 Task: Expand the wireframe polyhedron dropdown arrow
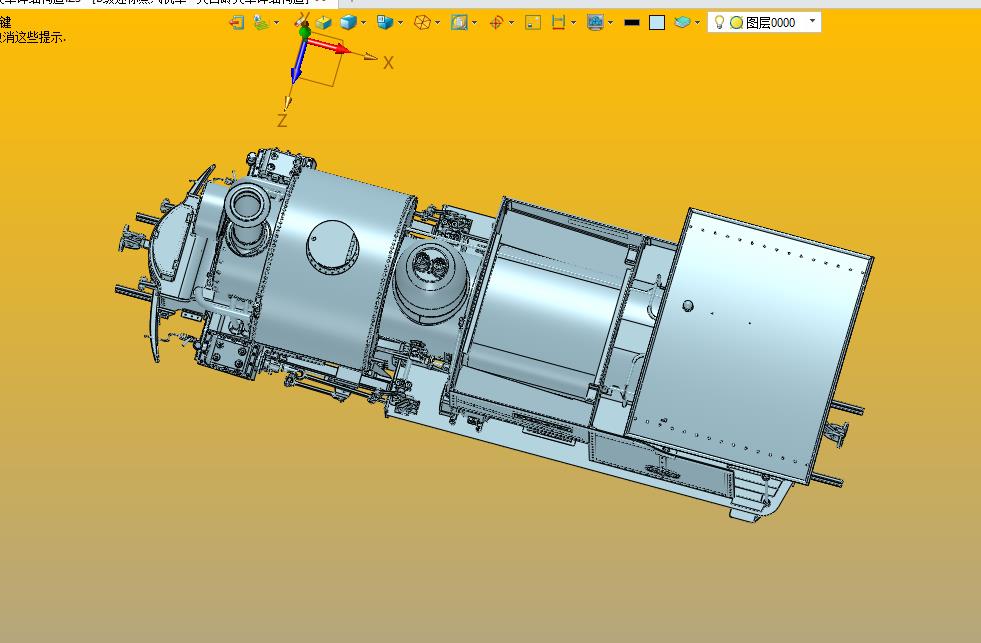(437, 23)
